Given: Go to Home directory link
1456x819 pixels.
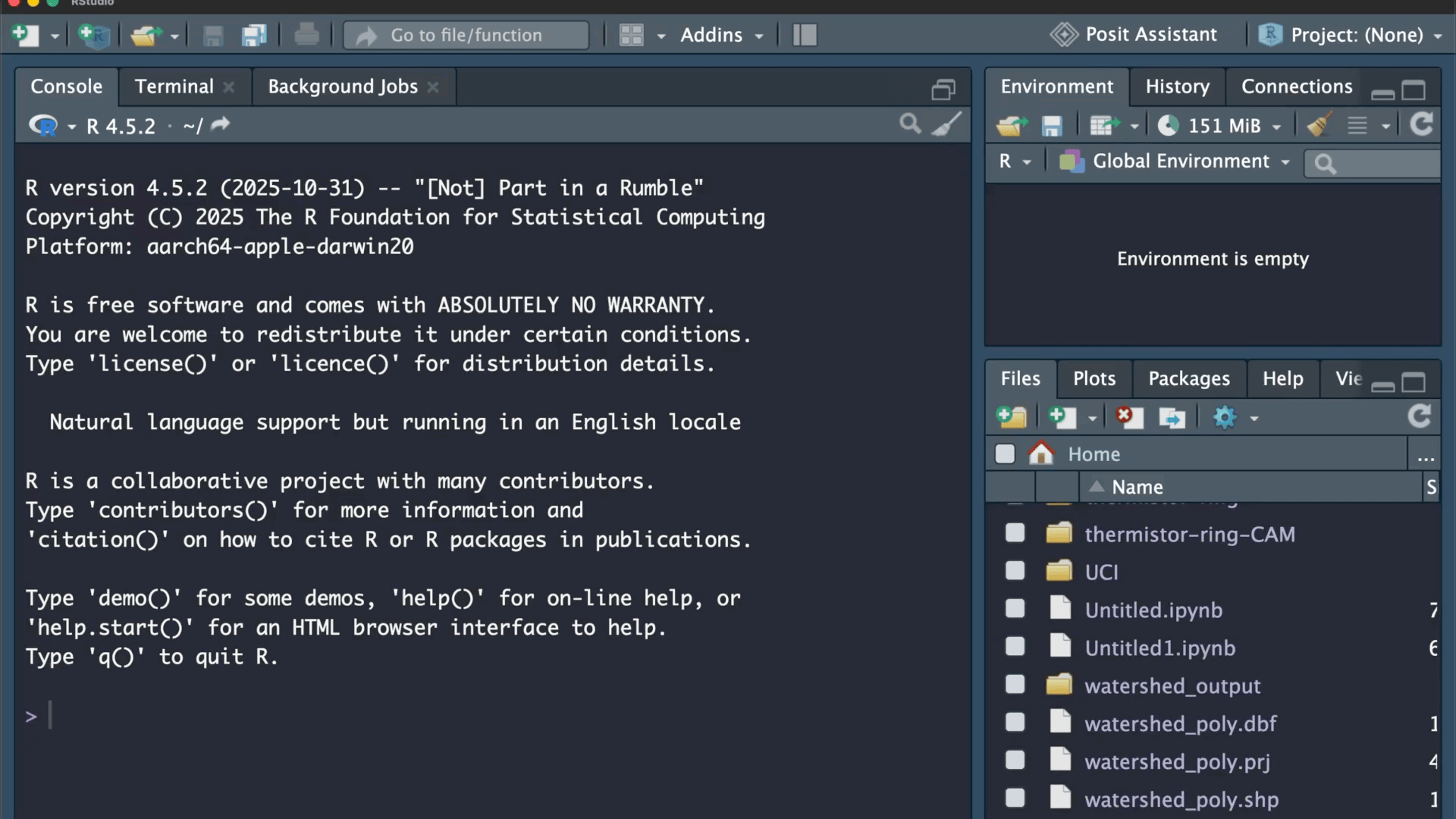Looking at the screenshot, I should (1094, 454).
